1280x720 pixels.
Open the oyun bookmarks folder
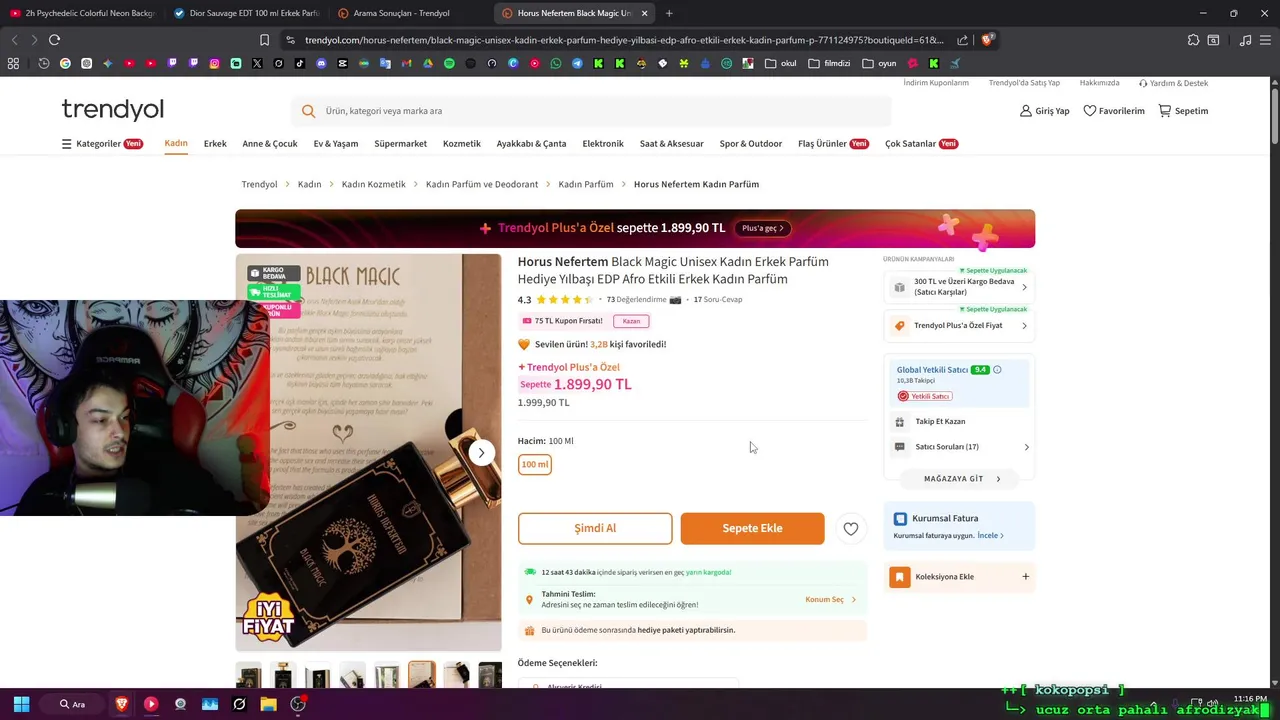(879, 63)
